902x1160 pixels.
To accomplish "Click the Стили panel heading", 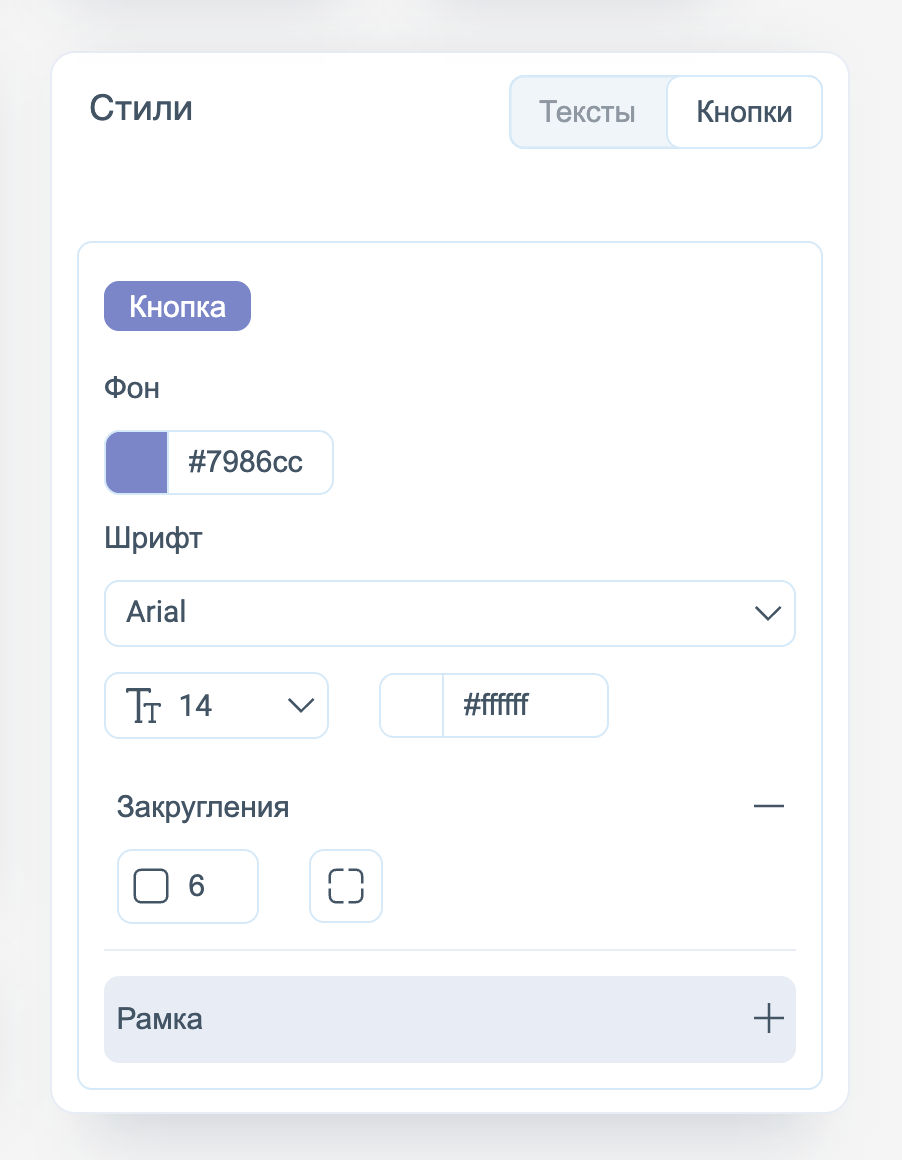I will (141, 108).
